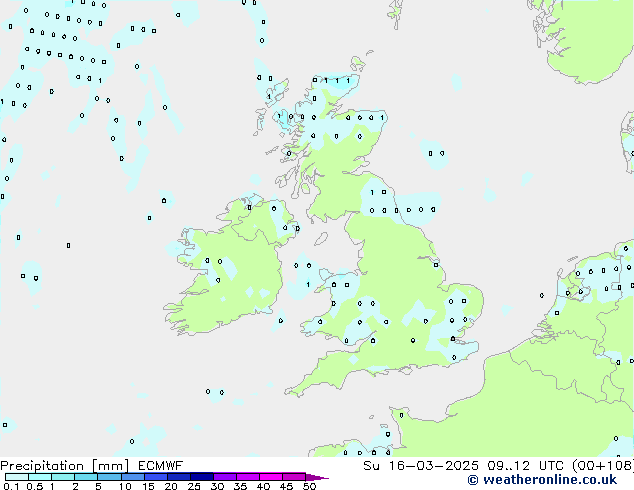This screenshot has height=490, width=634.
Task: Select the 1–2 mm legend color swatch
Action: pyautogui.click(x=63, y=477)
